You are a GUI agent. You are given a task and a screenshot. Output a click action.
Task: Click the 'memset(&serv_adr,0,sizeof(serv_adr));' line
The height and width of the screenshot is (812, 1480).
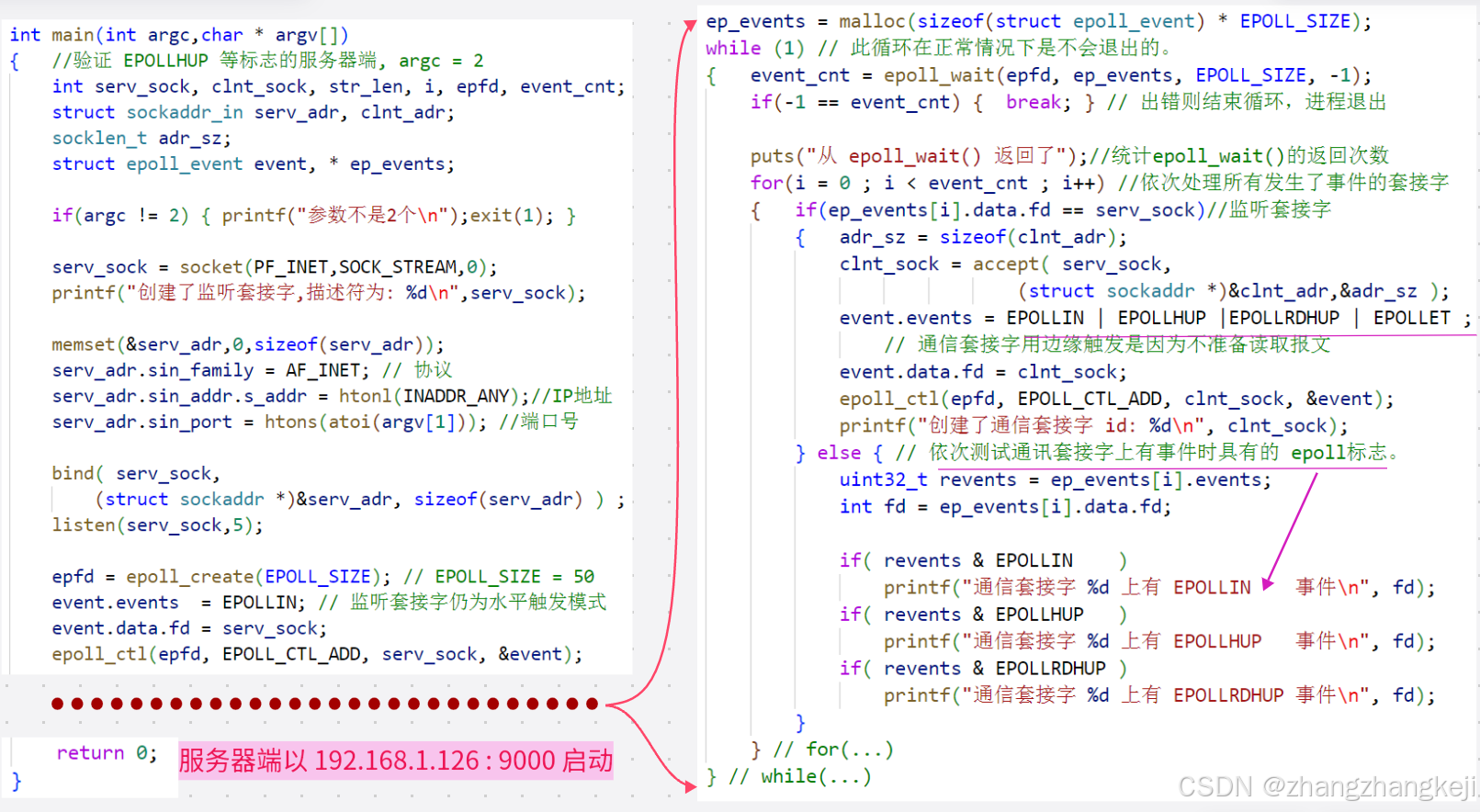[x=248, y=344]
